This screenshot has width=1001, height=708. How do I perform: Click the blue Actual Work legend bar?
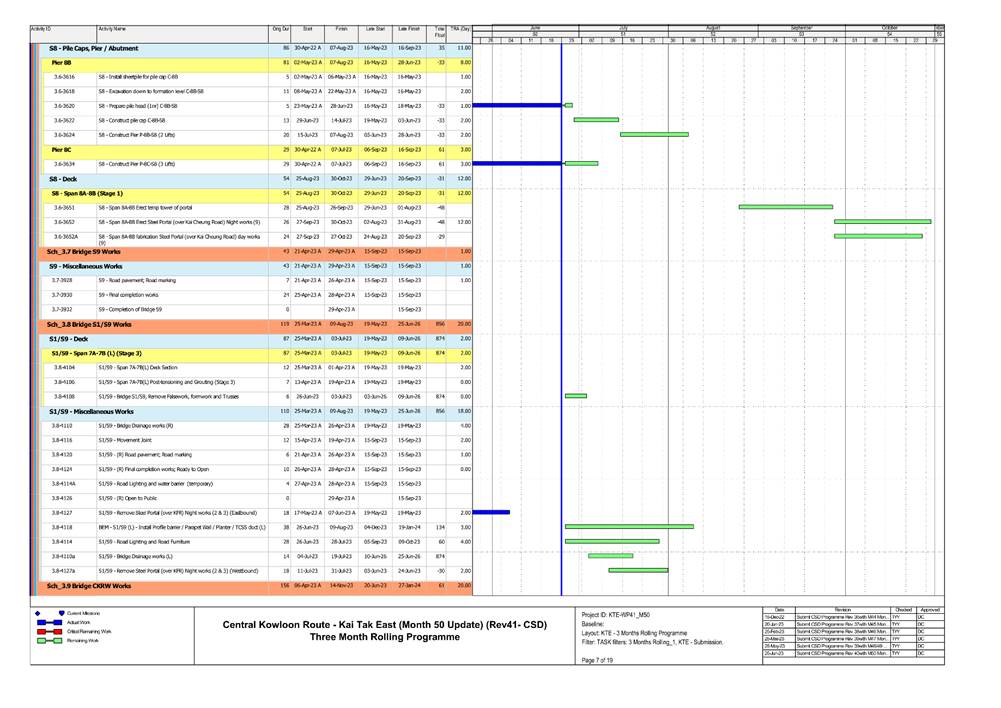50,622
